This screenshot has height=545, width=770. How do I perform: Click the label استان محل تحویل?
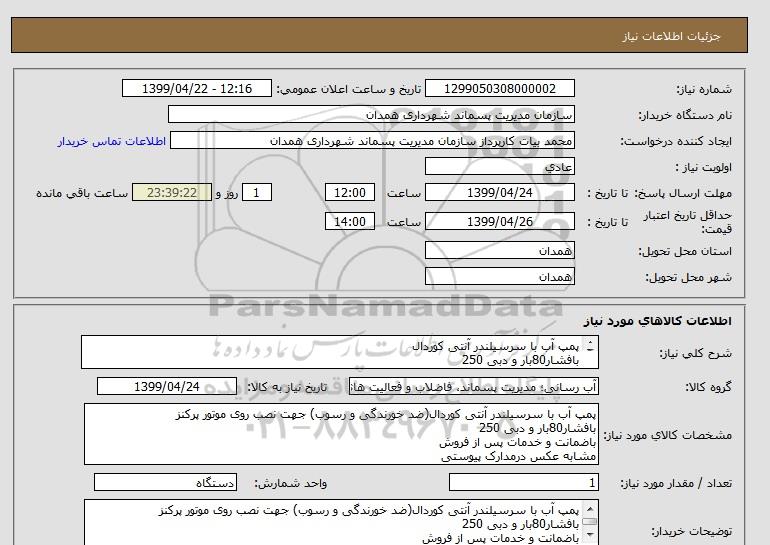coord(685,251)
